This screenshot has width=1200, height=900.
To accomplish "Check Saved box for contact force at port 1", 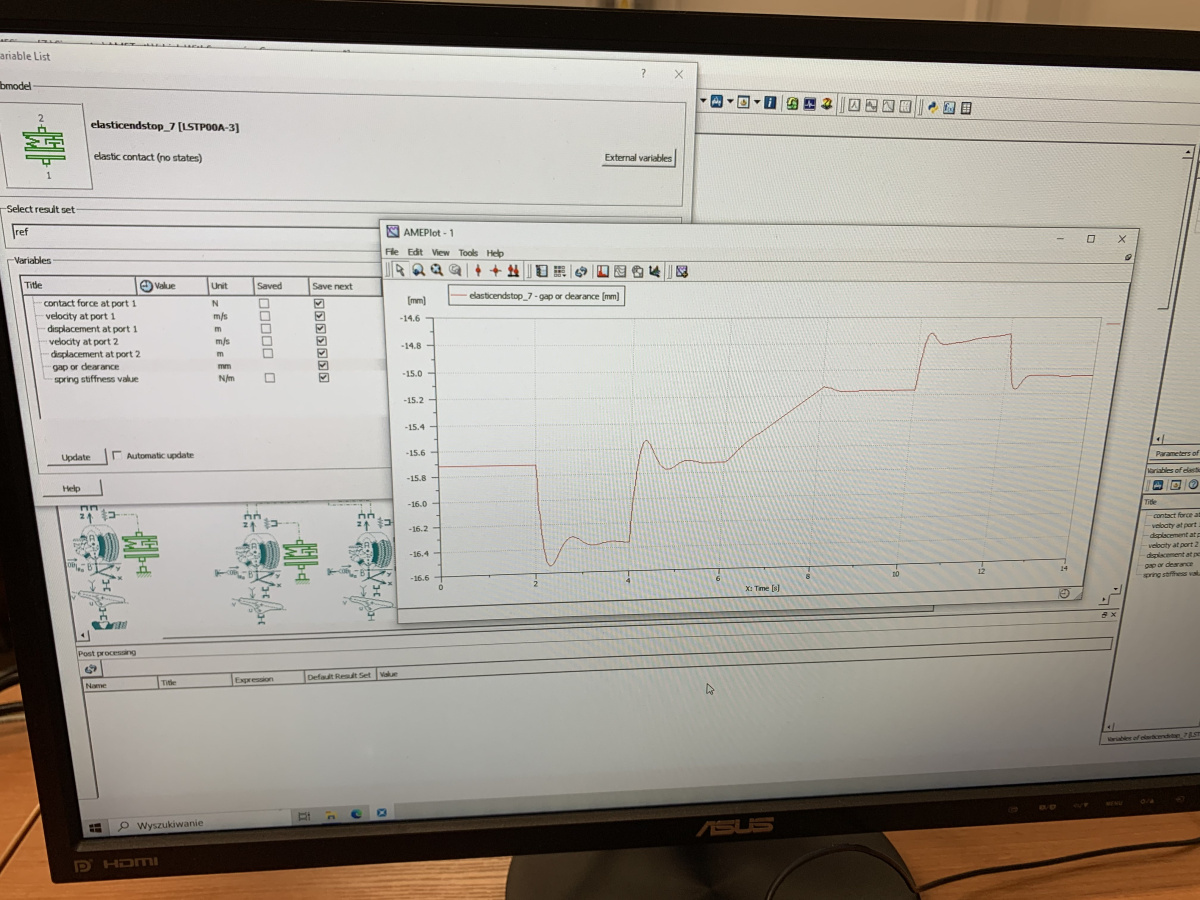I will [x=265, y=302].
